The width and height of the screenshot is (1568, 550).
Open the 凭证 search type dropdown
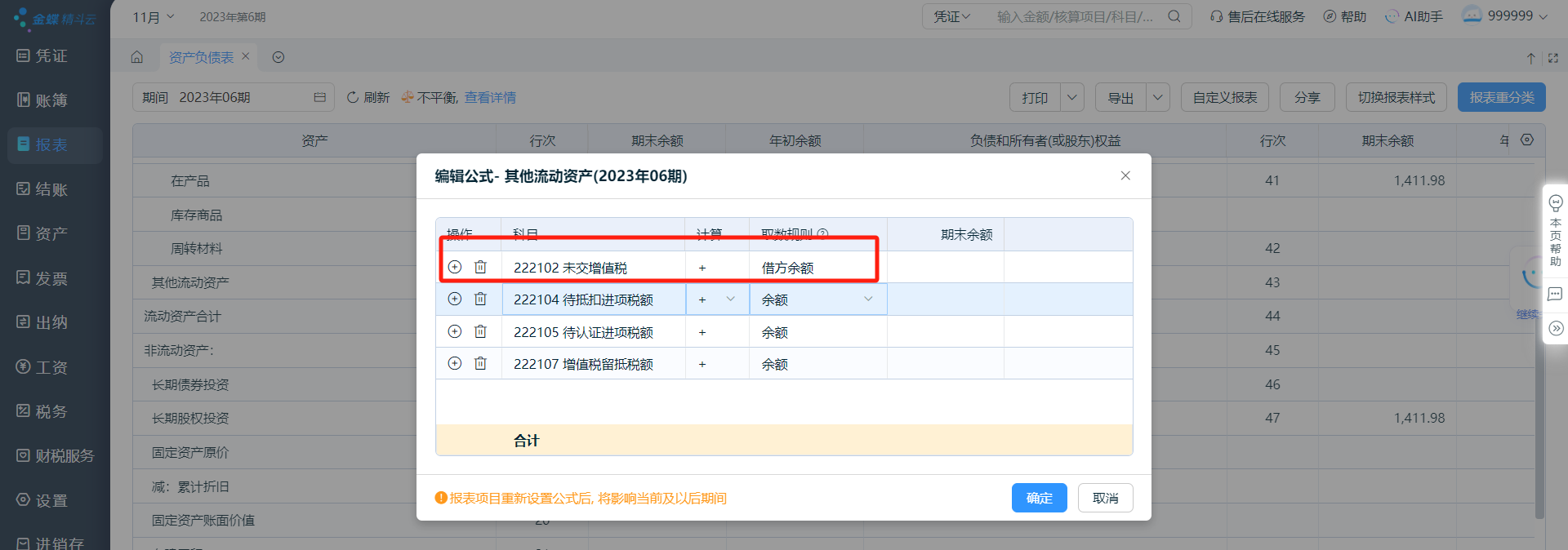click(952, 16)
